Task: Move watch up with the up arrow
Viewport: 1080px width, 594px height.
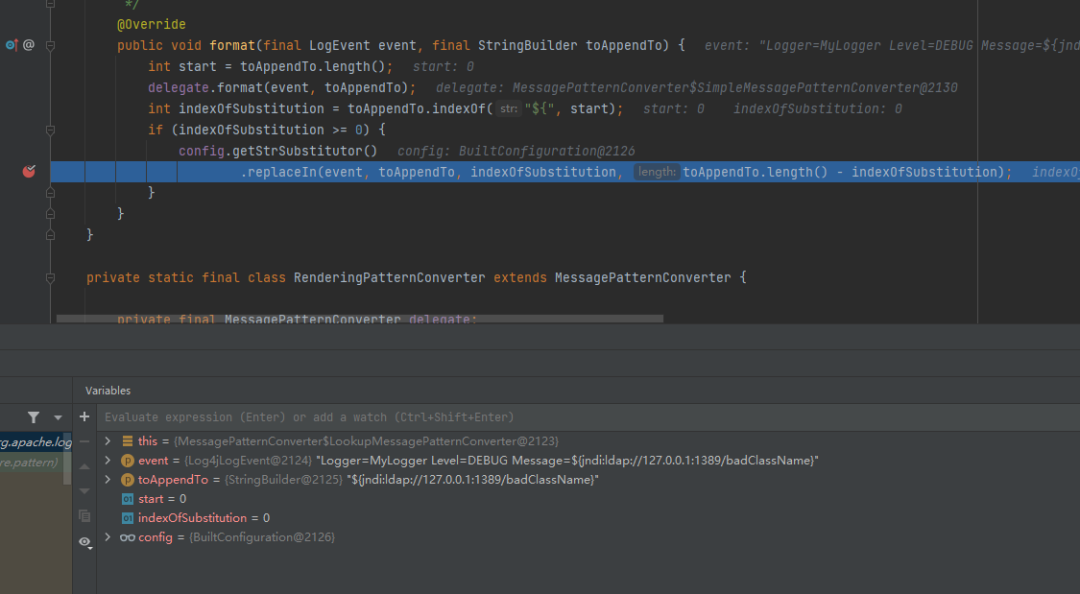Action: pos(84,467)
